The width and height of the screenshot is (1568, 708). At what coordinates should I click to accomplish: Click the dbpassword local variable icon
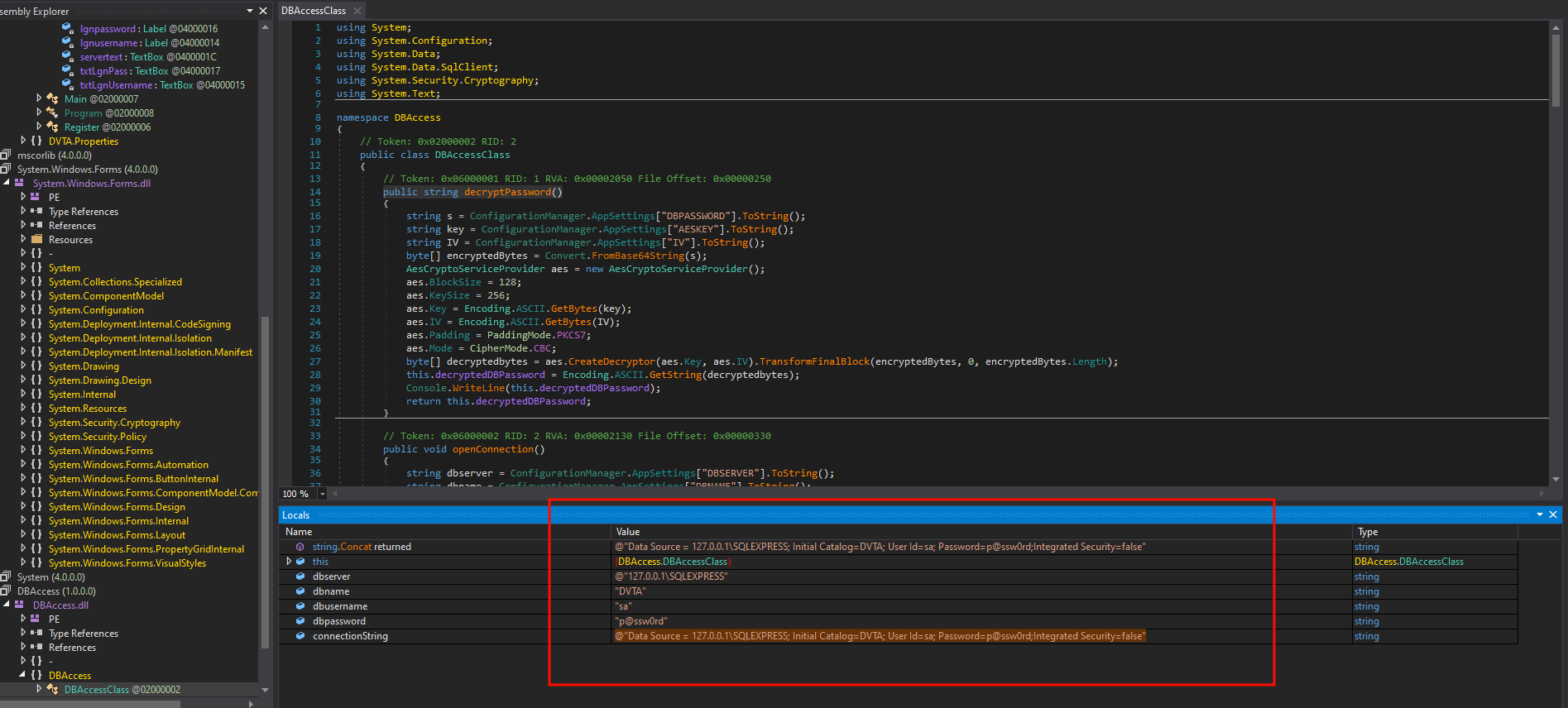point(300,621)
